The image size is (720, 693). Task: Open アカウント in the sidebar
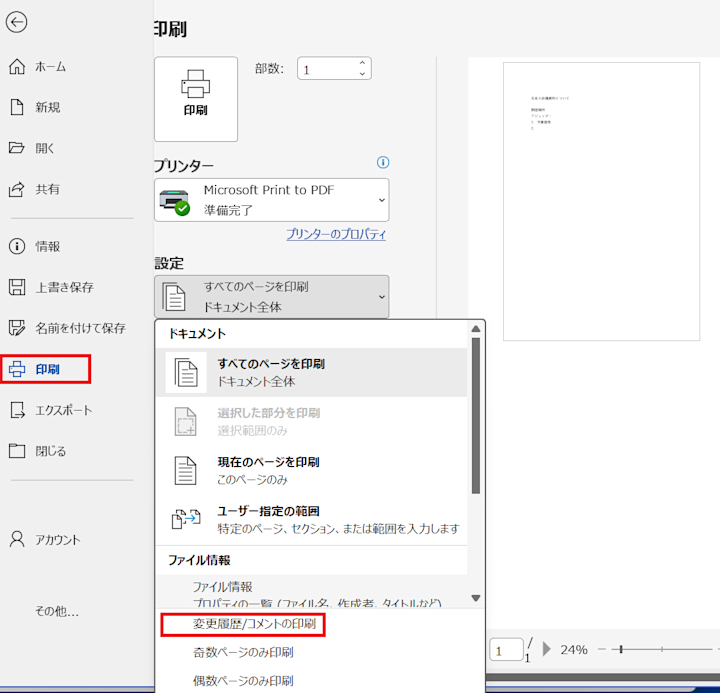pyautogui.click(x=58, y=540)
